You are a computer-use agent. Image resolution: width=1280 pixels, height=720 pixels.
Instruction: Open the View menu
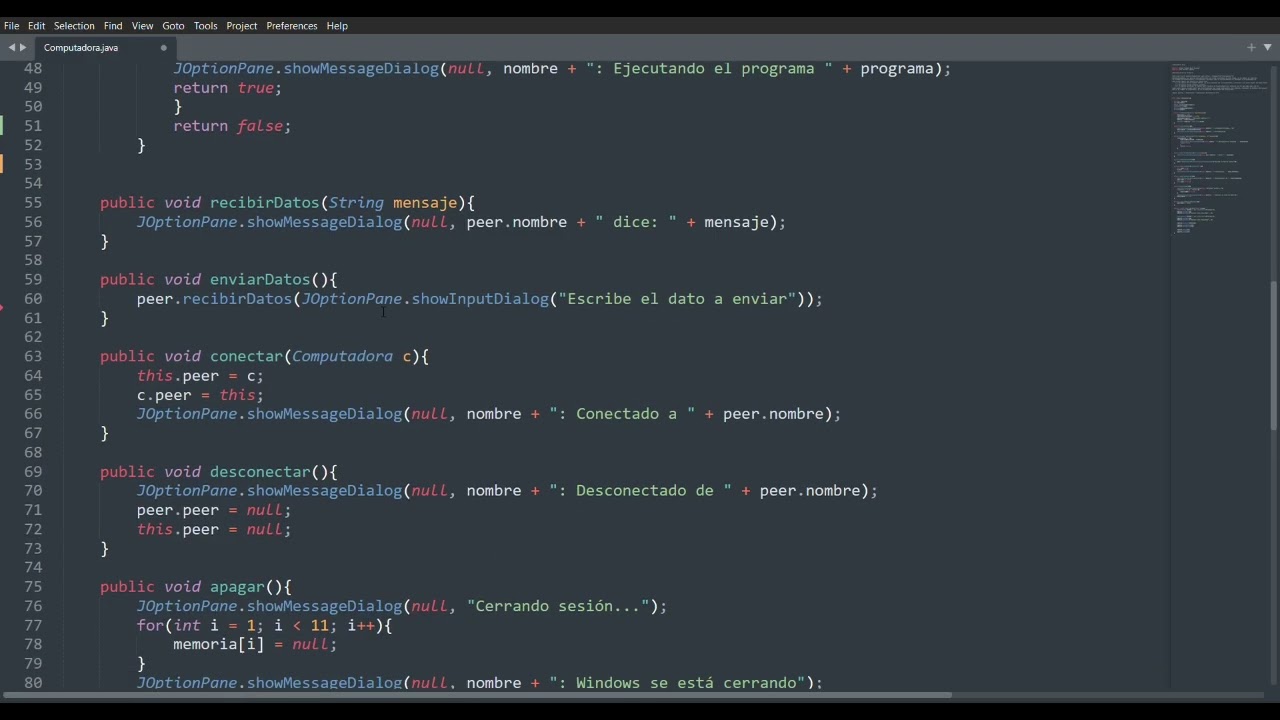142,26
